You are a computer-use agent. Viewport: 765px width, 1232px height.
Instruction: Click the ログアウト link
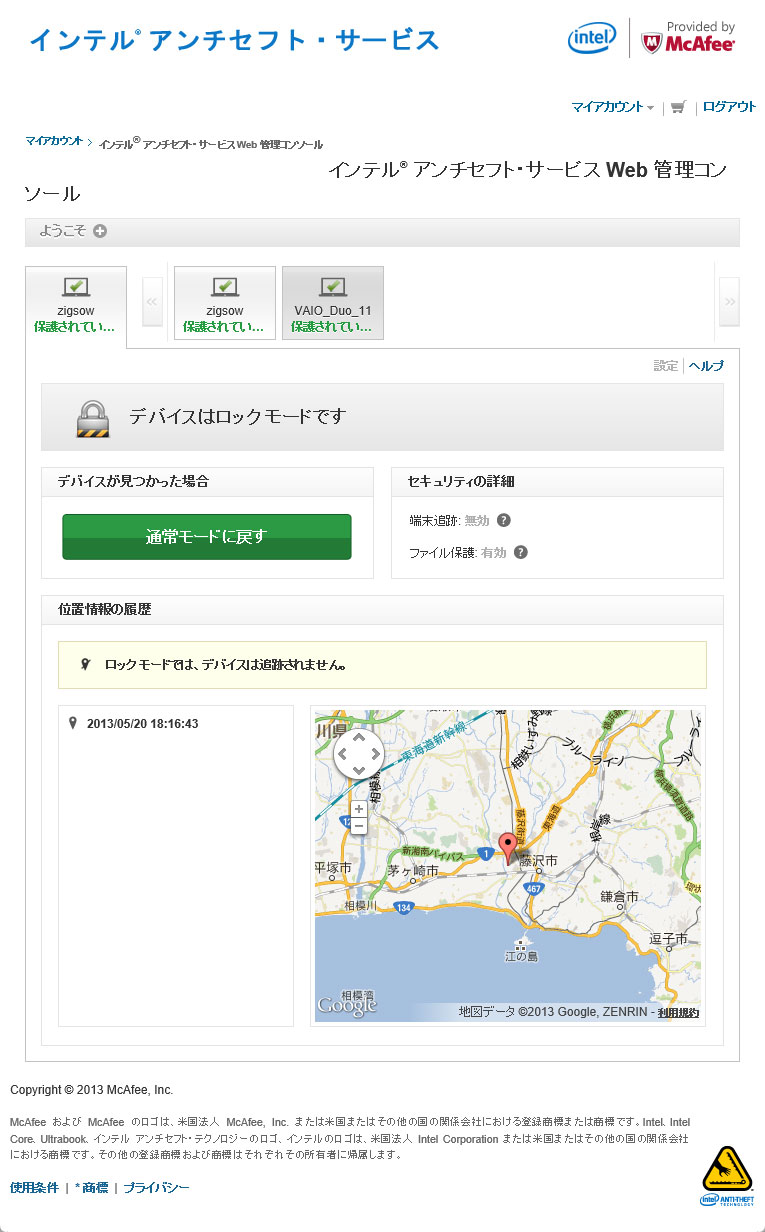pyautogui.click(x=729, y=107)
